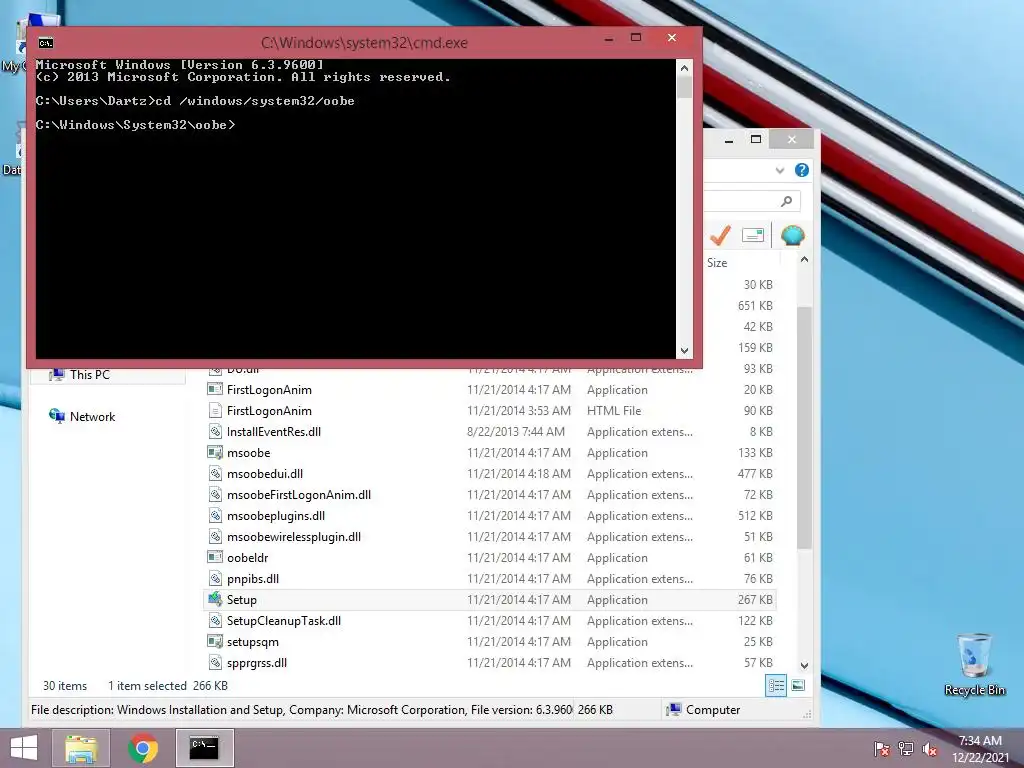Click the blue shell toolbar icon

pos(792,235)
